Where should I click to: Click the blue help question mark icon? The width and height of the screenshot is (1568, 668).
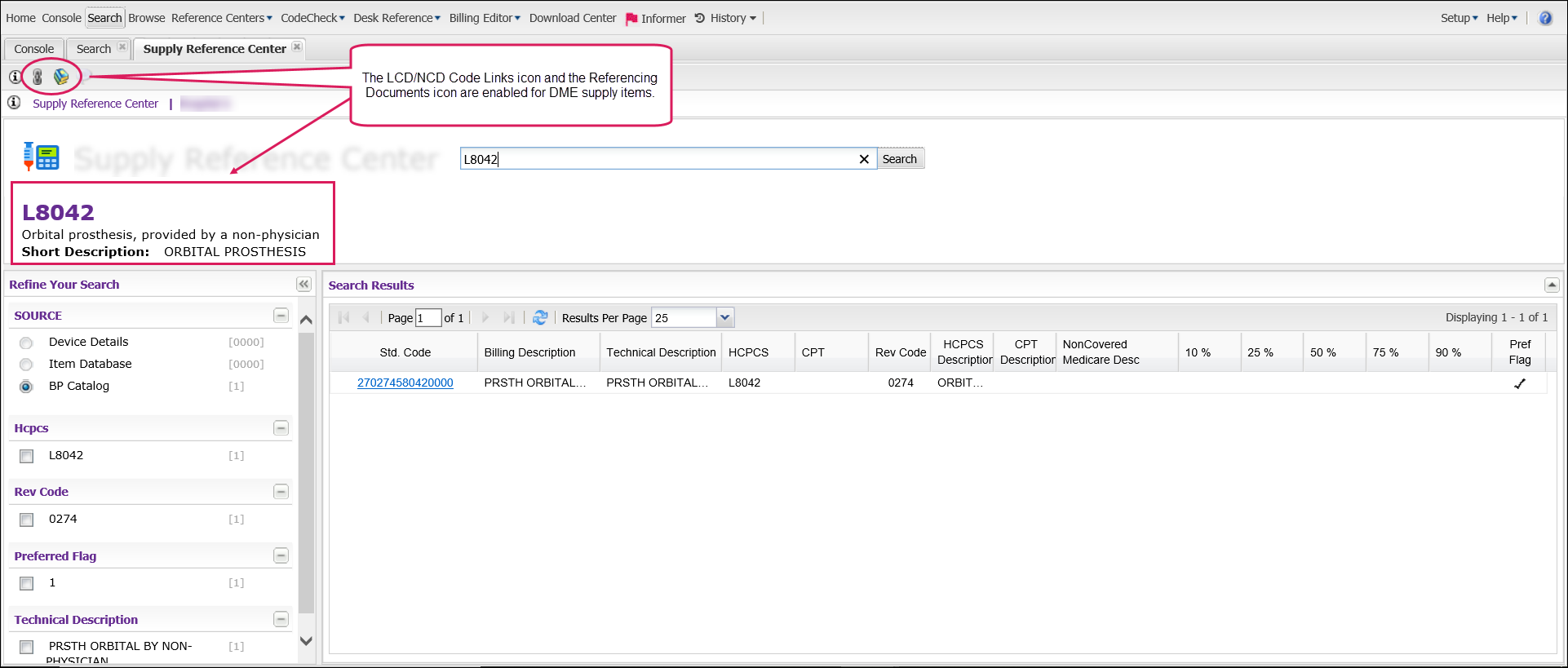[x=1545, y=18]
